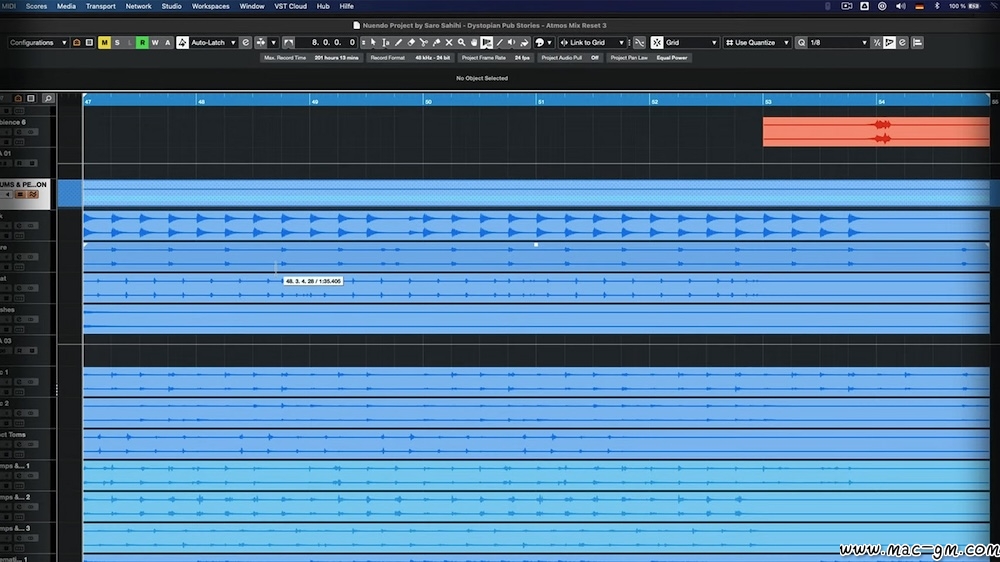
Task: Click the iterative quantize slash icon
Action: pos(877,43)
